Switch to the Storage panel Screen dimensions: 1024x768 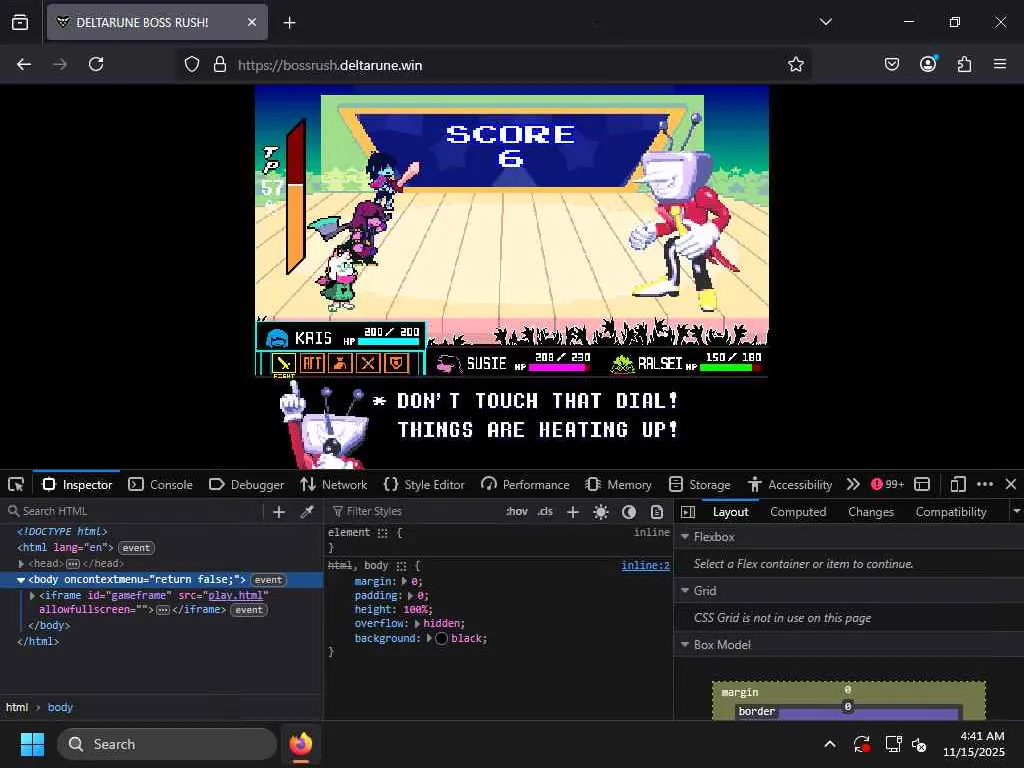point(699,485)
